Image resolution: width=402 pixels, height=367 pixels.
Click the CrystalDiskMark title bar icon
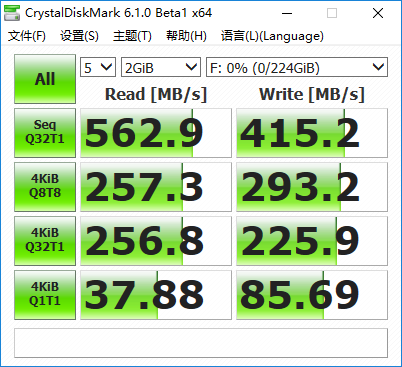[11, 13]
